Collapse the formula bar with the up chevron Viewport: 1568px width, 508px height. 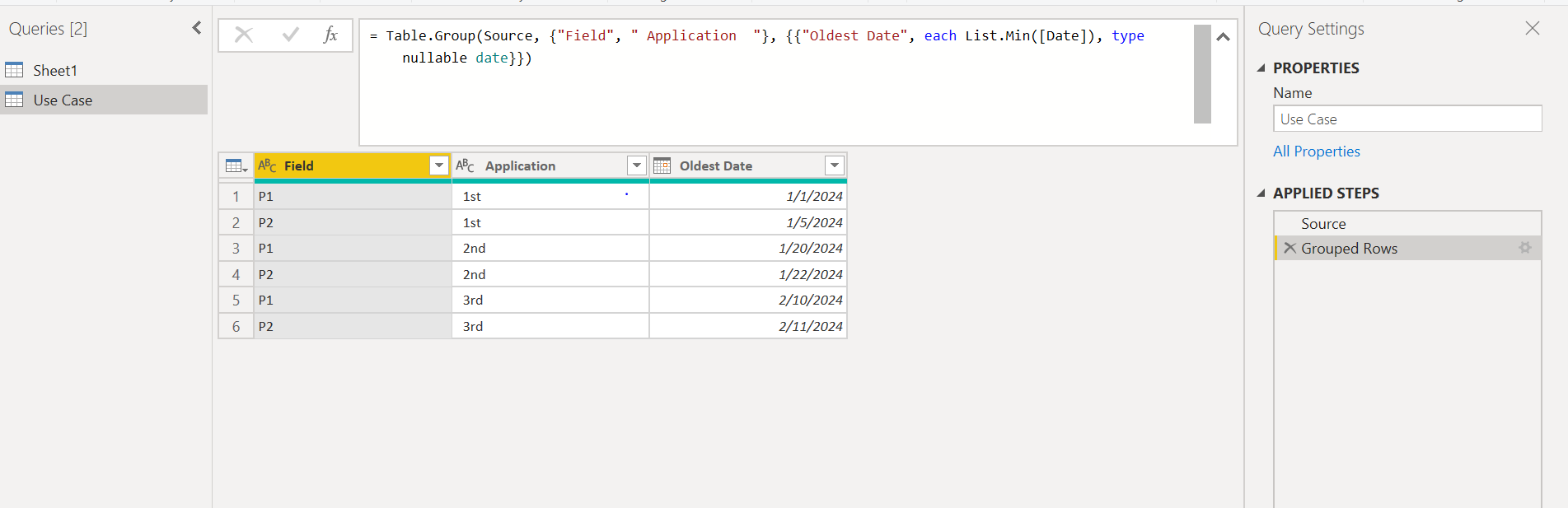click(x=1224, y=36)
